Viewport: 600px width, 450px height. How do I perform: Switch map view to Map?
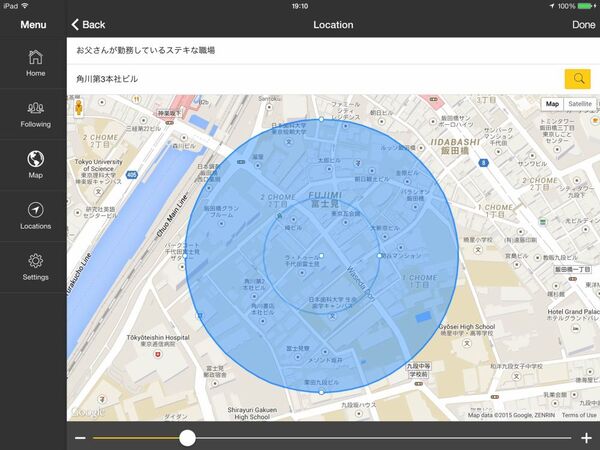click(x=552, y=104)
